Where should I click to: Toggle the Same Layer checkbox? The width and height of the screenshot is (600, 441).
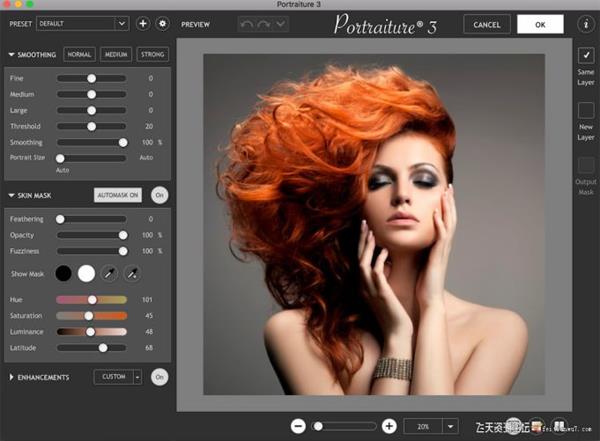point(586,55)
